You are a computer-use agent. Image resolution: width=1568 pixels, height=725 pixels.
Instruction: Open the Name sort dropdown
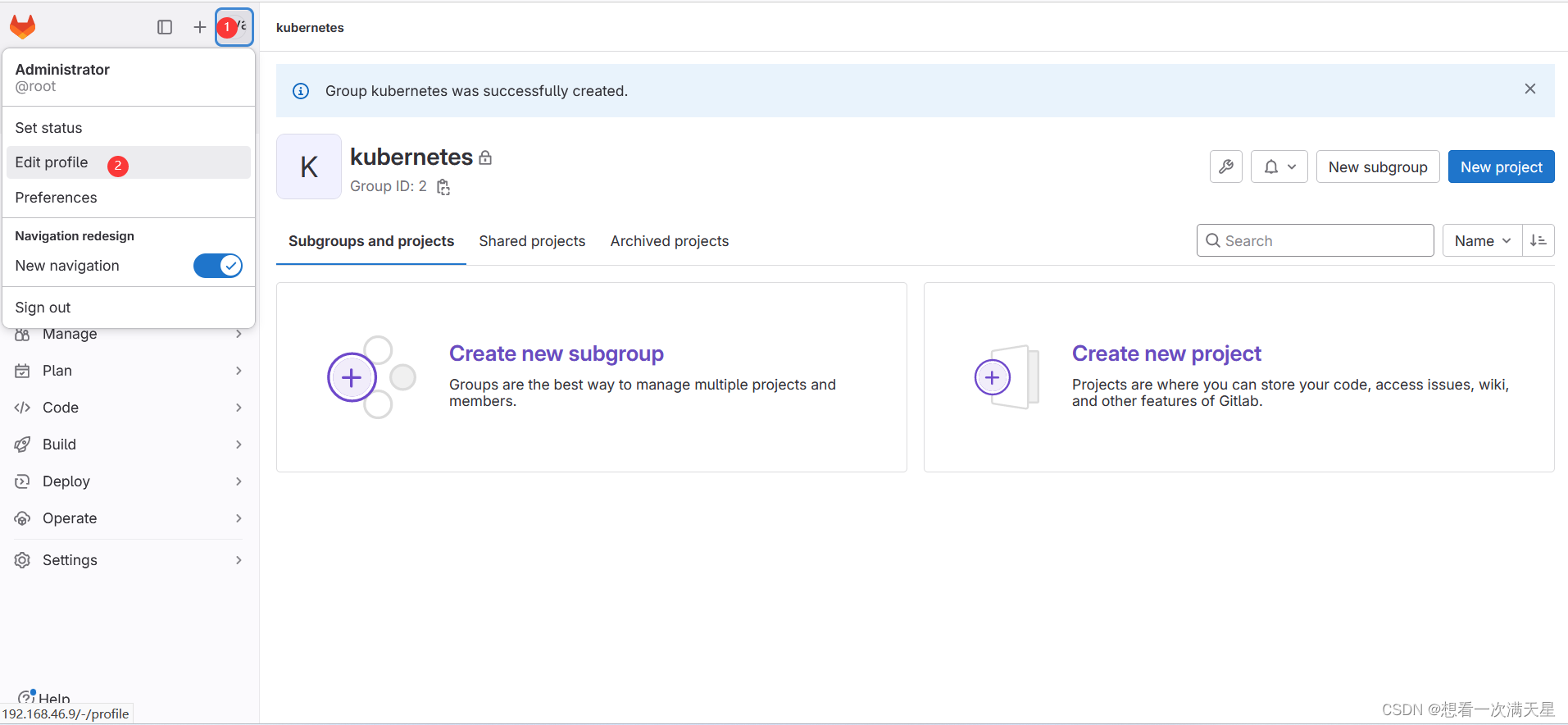click(x=1482, y=240)
